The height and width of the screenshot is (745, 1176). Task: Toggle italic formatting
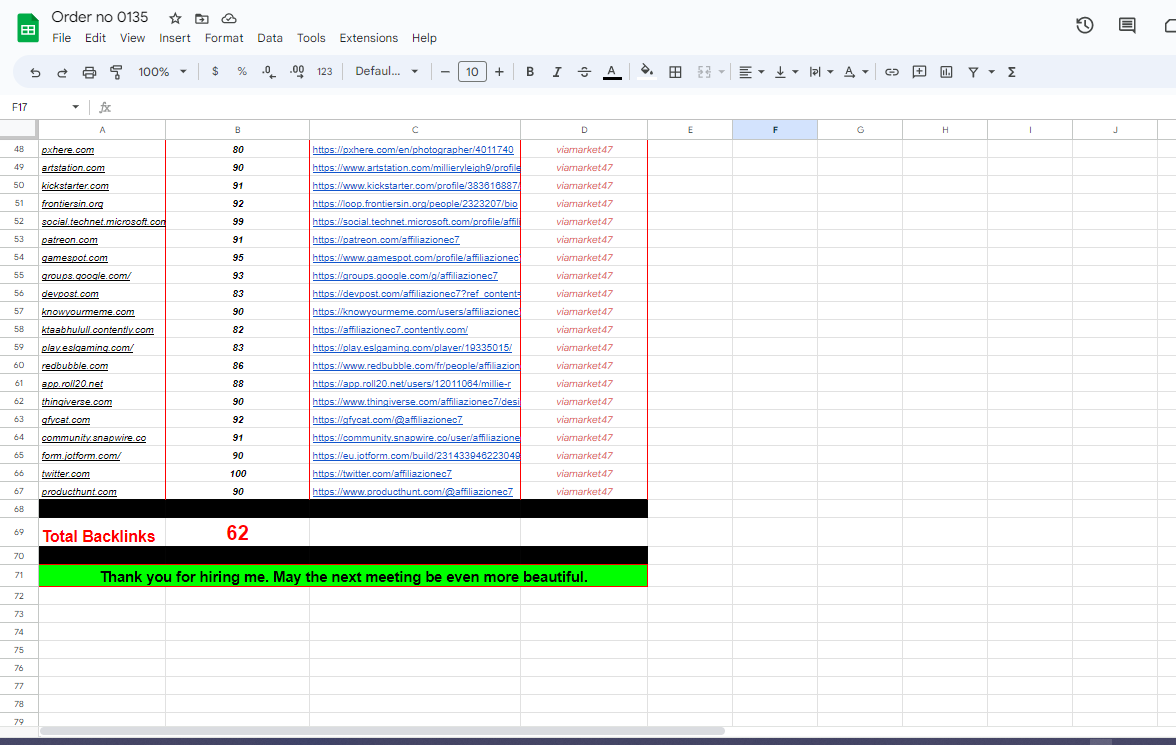556,71
